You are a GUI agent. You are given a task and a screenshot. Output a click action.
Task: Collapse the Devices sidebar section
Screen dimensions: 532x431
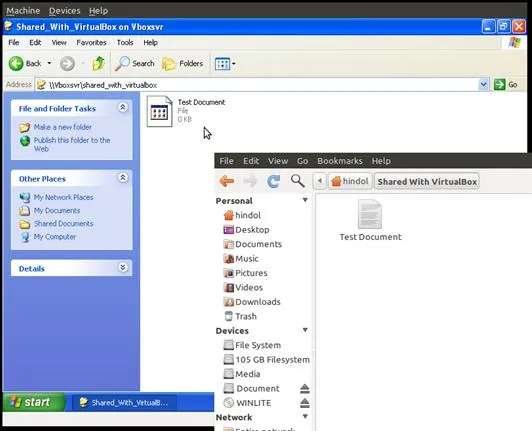coord(305,330)
